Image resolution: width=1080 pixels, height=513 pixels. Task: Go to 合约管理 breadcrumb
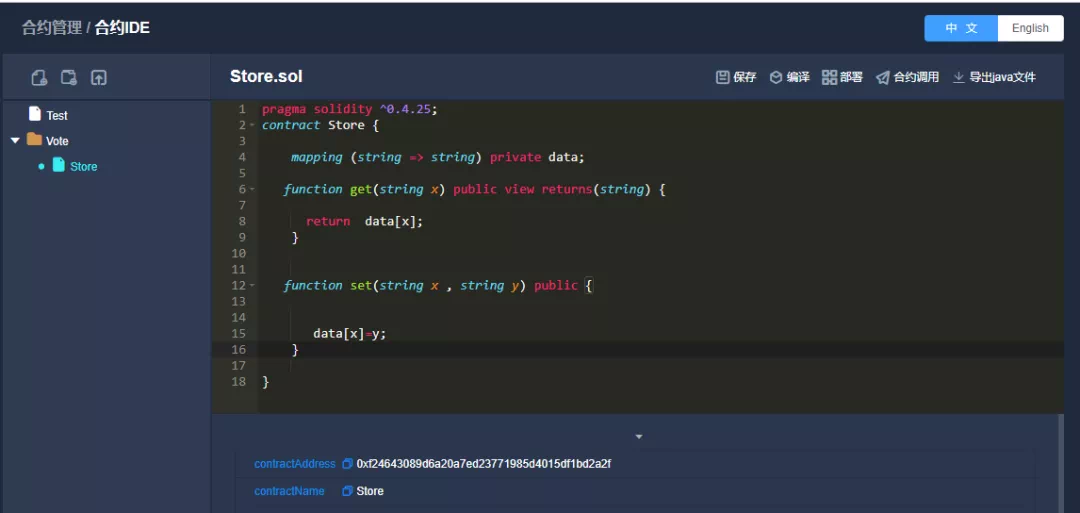tap(52, 28)
